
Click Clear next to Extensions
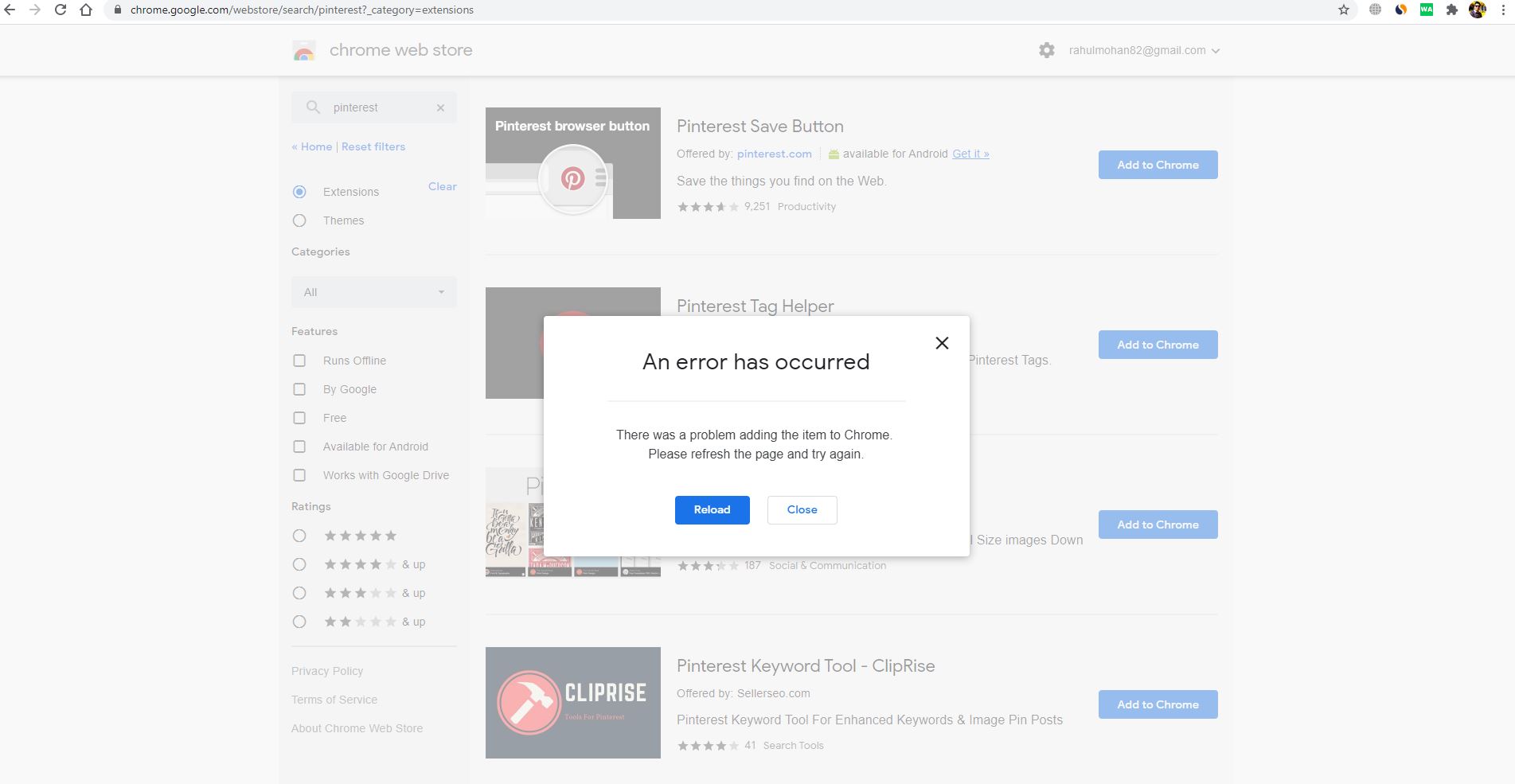[443, 186]
